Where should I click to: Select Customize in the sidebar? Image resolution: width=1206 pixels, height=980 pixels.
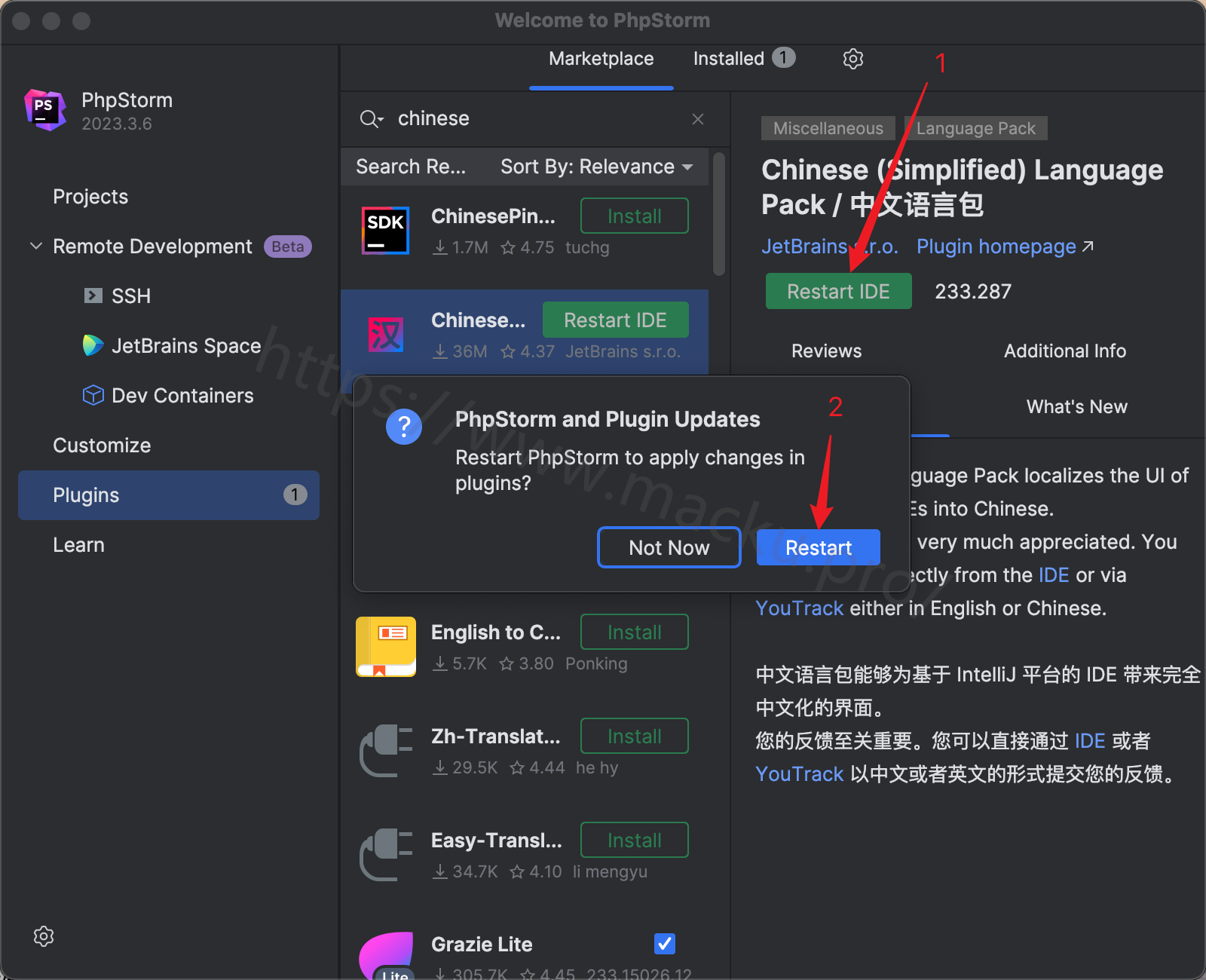click(102, 446)
